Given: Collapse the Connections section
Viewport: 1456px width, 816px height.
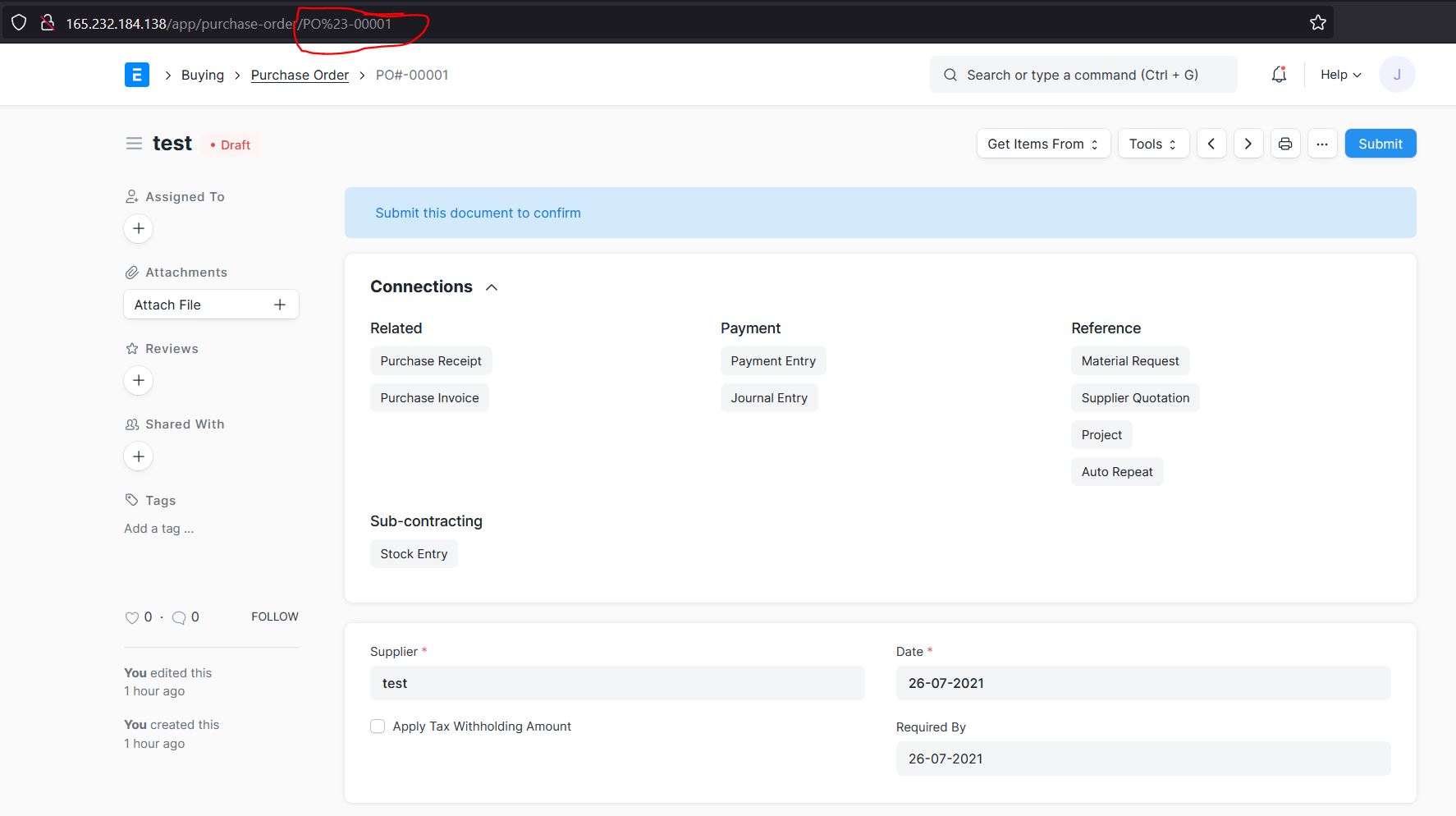Looking at the screenshot, I should click(x=491, y=287).
